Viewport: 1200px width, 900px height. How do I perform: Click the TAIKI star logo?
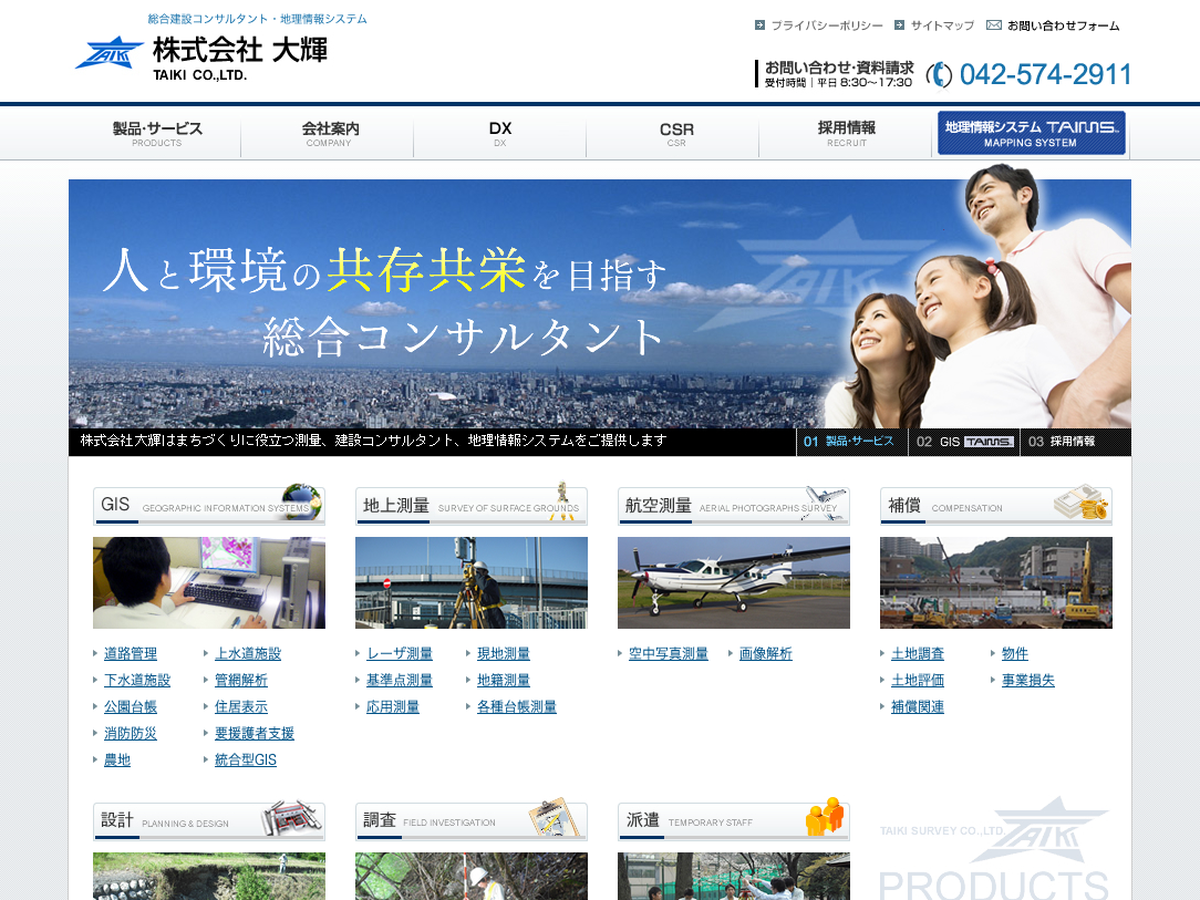click(109, 53)
